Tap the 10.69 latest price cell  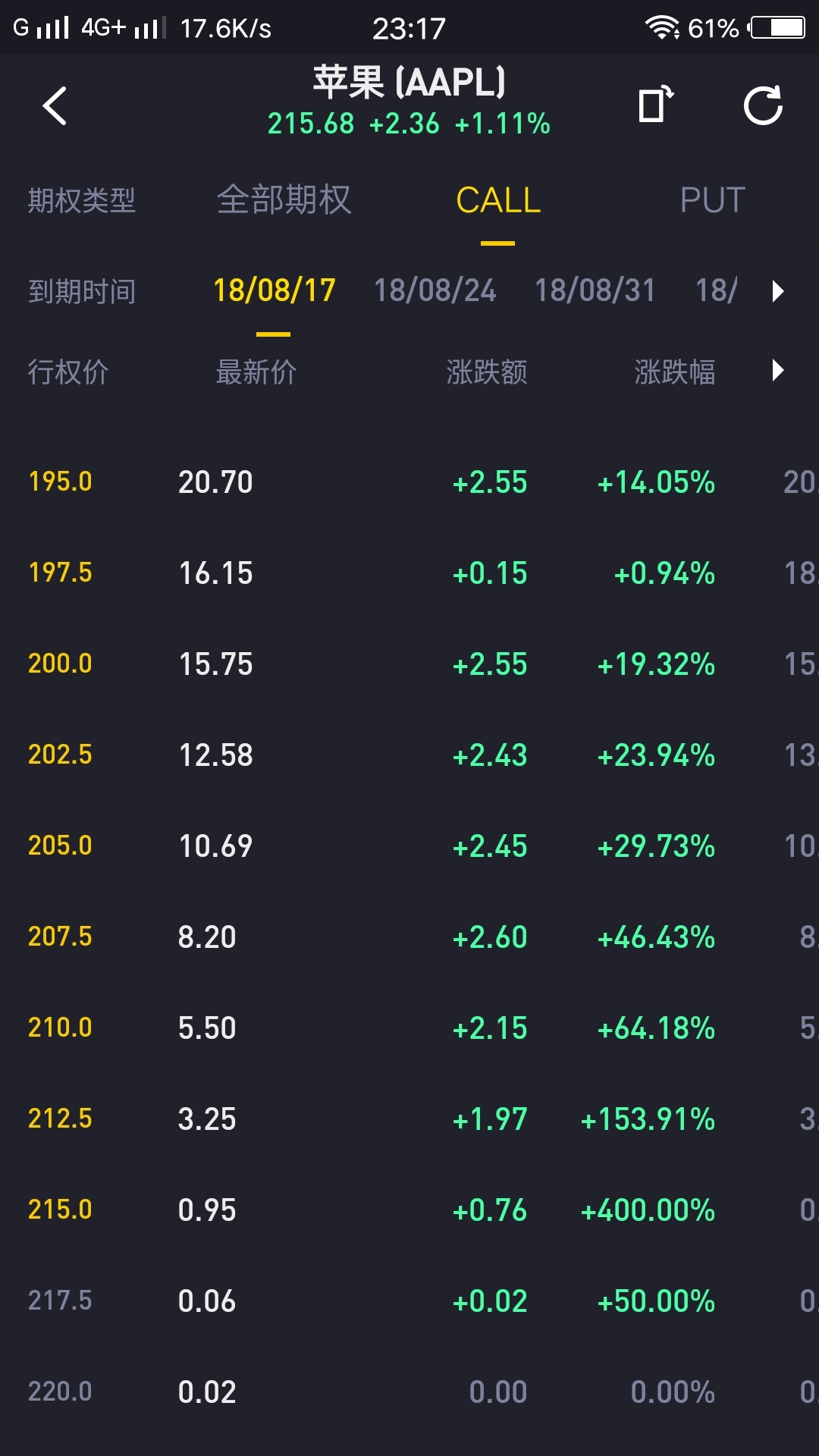coord(215,846)
